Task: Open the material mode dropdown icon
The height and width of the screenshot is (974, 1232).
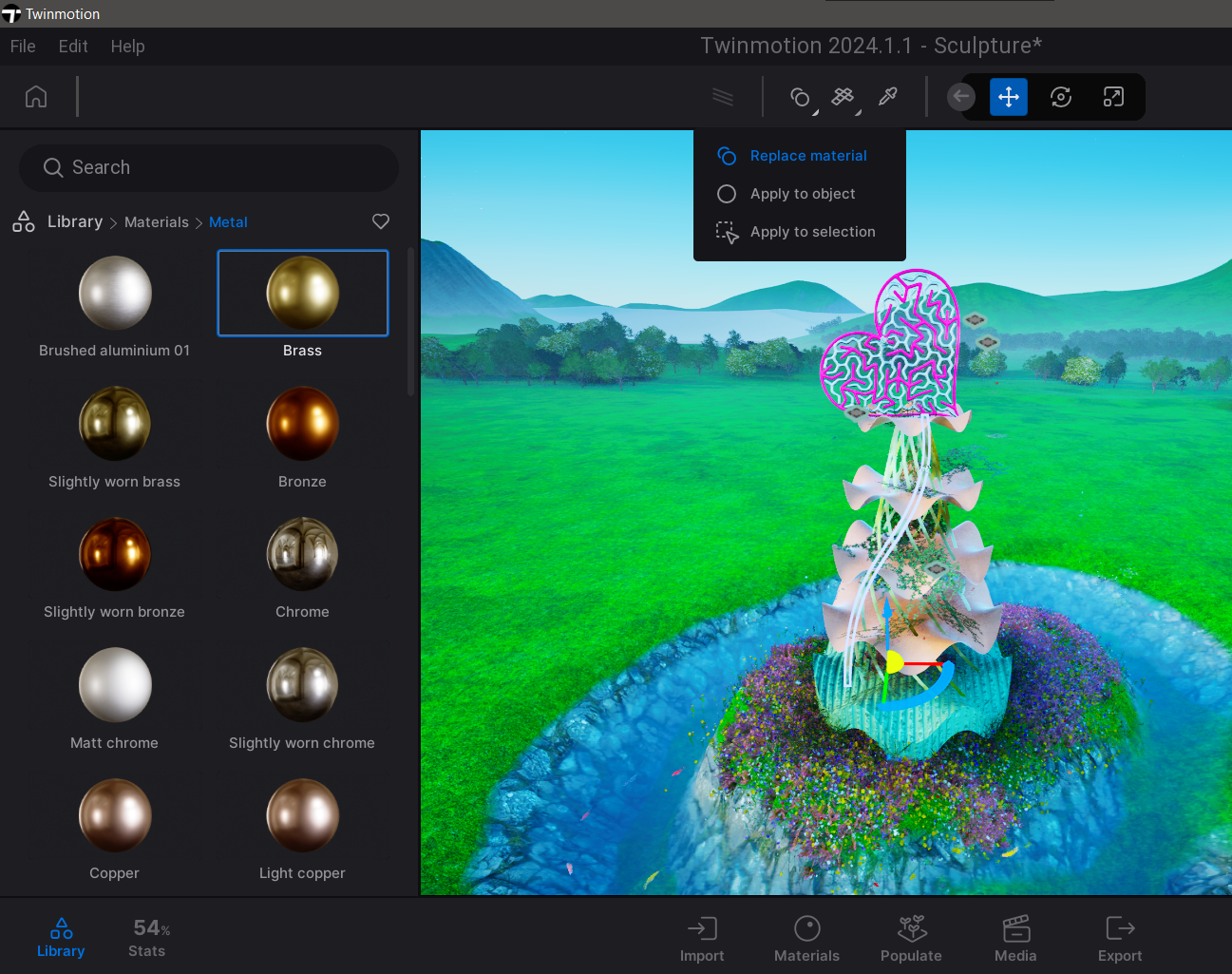Action: pyautogui.click(x=802, y=97)
